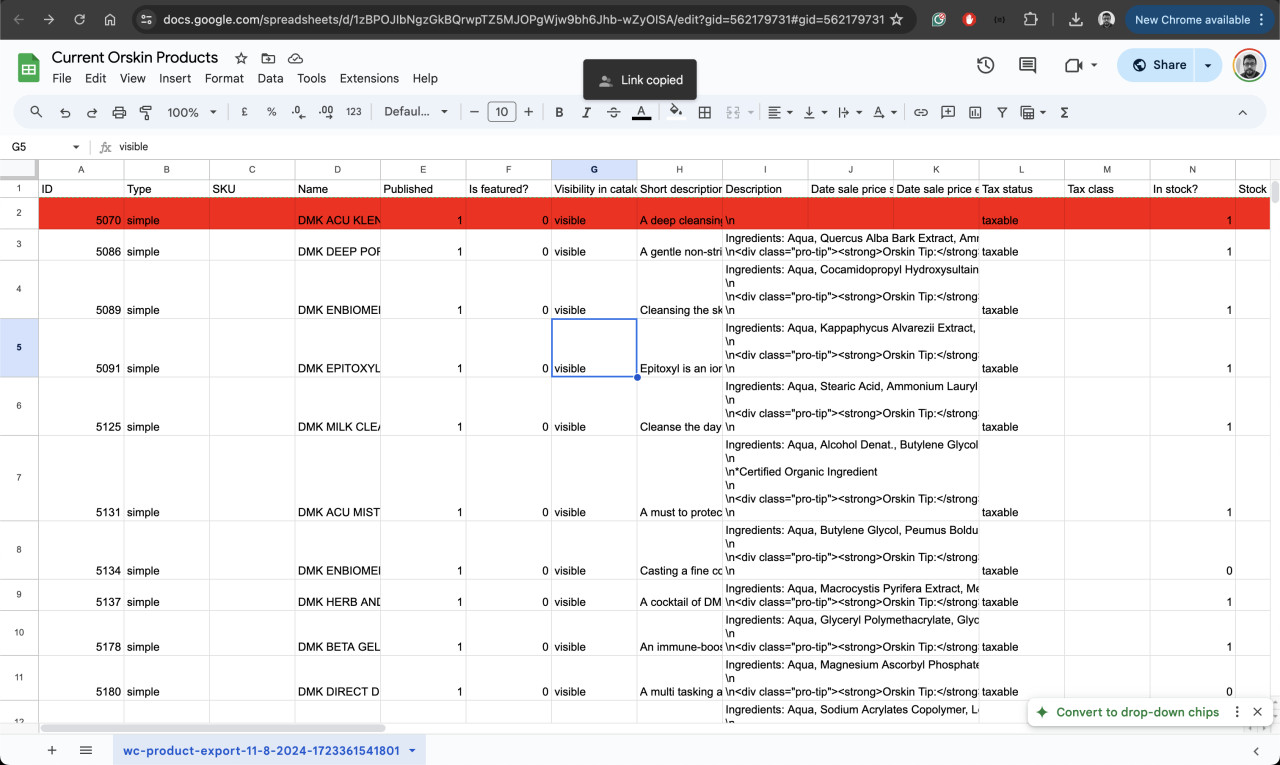
Task: Undo the last action in the toolbar
Action: 65,112
